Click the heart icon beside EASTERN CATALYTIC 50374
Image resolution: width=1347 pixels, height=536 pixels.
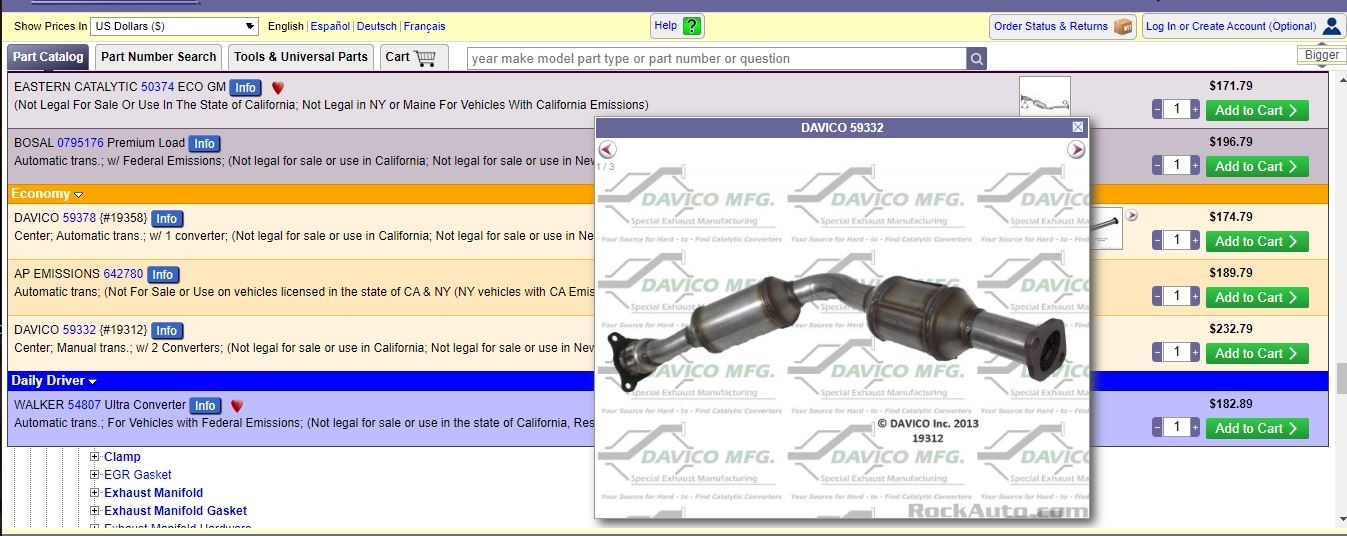pyautogui.click(x=278, y=88)
